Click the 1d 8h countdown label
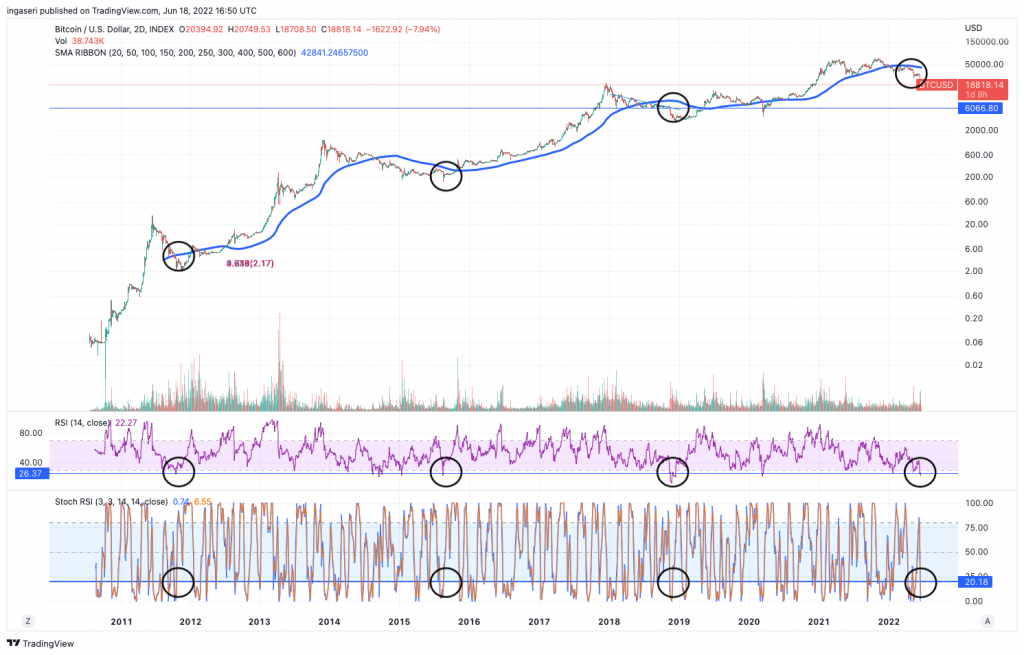 (x=976, y=95)
